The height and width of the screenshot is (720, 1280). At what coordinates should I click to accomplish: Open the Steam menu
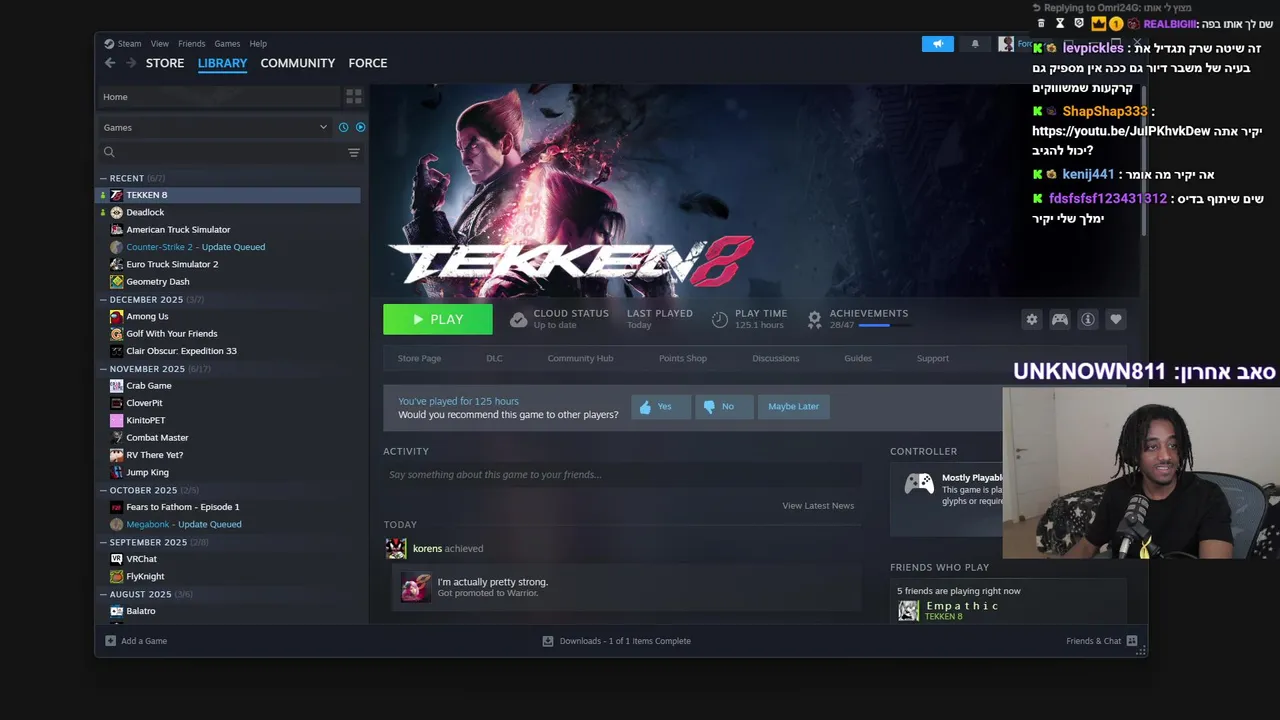(129, 44)
